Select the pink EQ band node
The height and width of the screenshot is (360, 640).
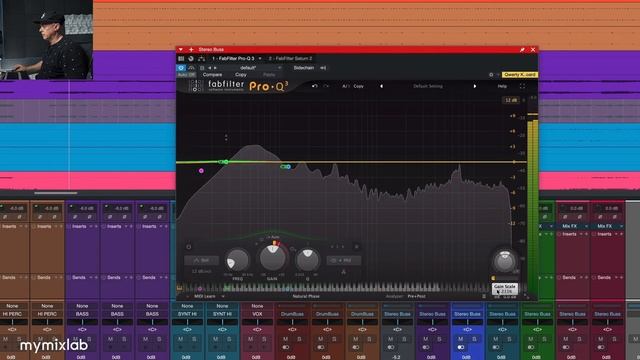tap(201, 171)
